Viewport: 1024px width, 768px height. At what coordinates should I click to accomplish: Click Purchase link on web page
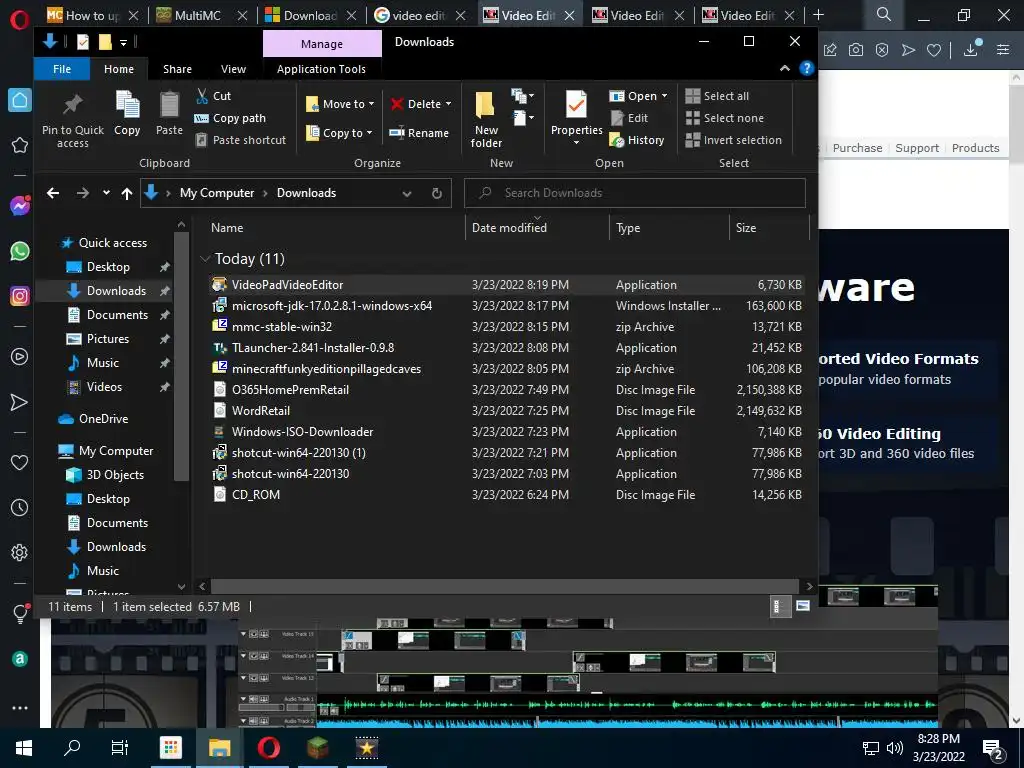pyautogui.click(x=857, y=148)
